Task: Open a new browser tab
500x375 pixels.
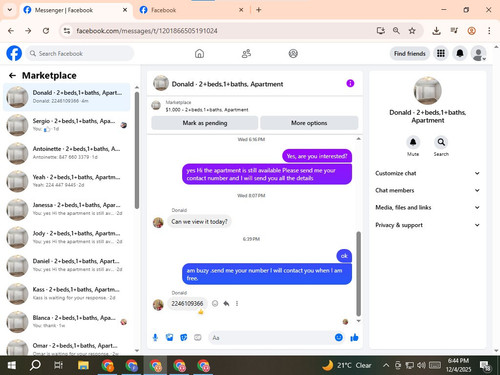Action: point(259,10)
